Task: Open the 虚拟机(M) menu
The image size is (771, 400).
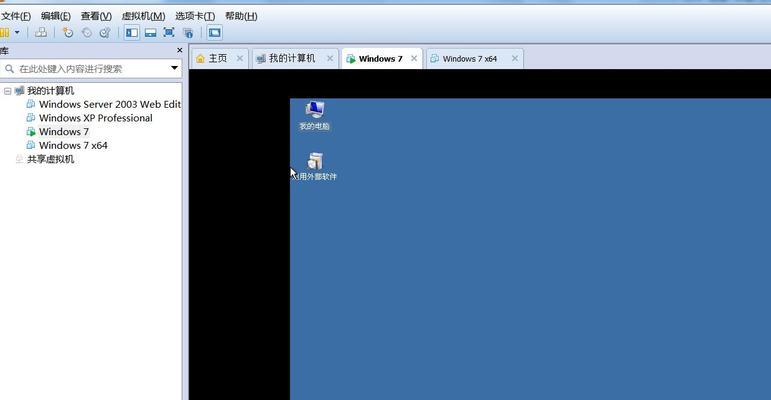Action: pyautogui.click(x=144, y=16)
